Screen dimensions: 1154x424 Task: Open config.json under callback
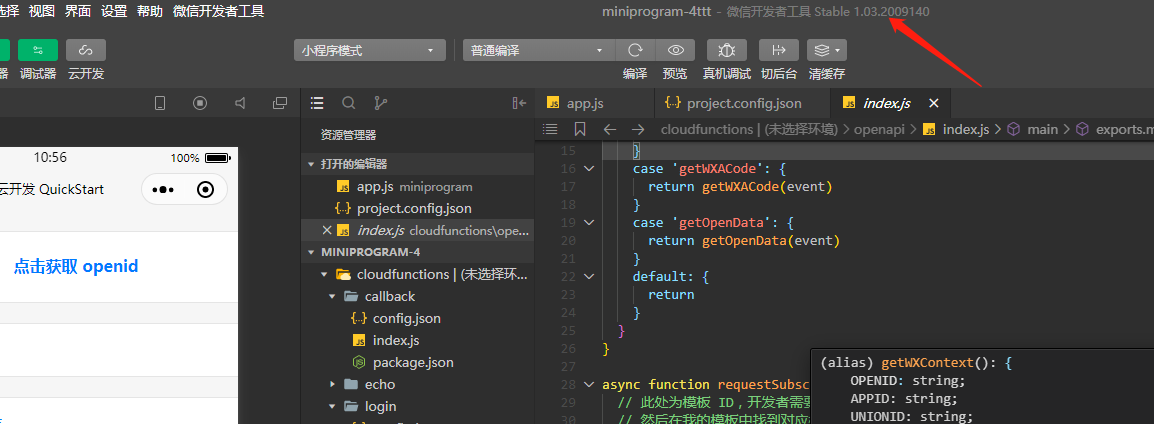coord(418,319)
